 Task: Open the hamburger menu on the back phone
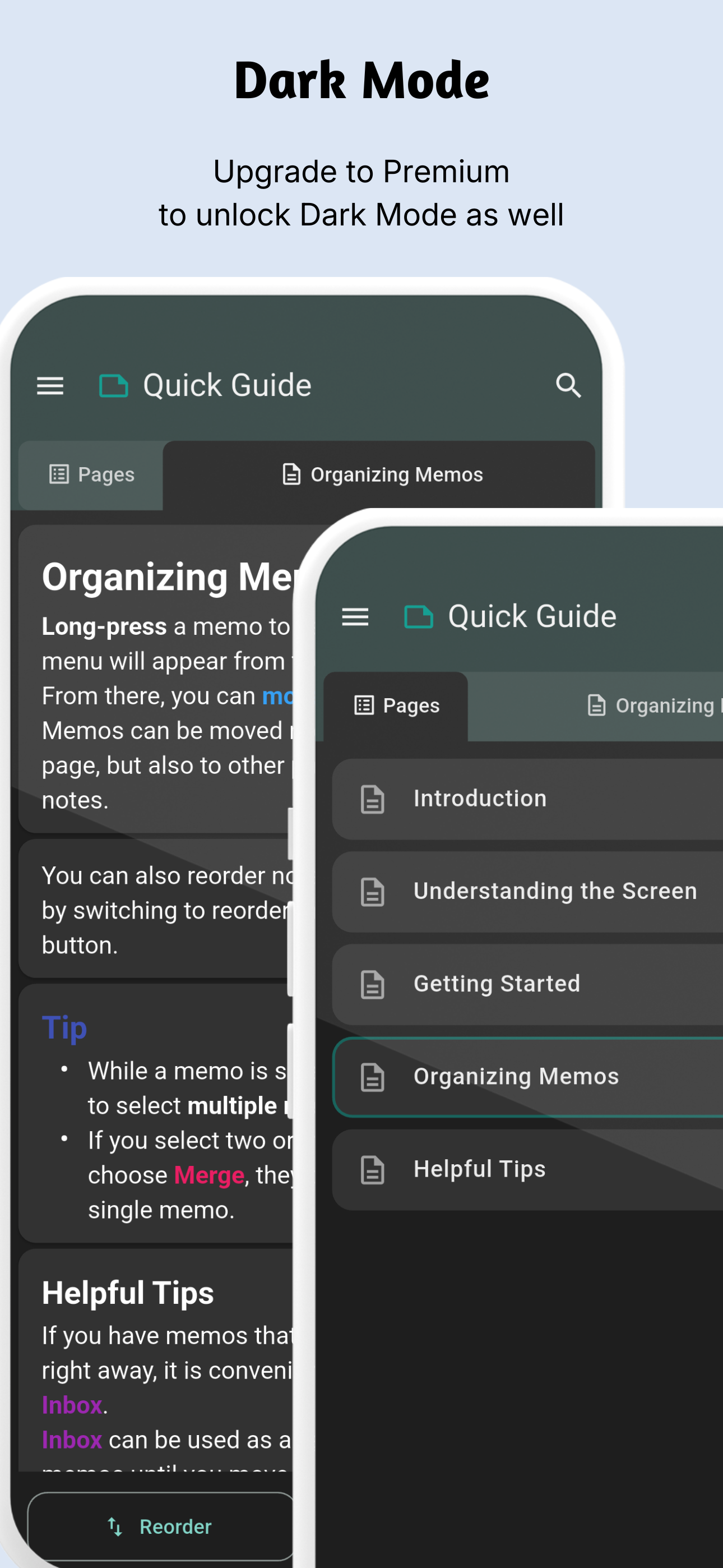pos(50,386)
